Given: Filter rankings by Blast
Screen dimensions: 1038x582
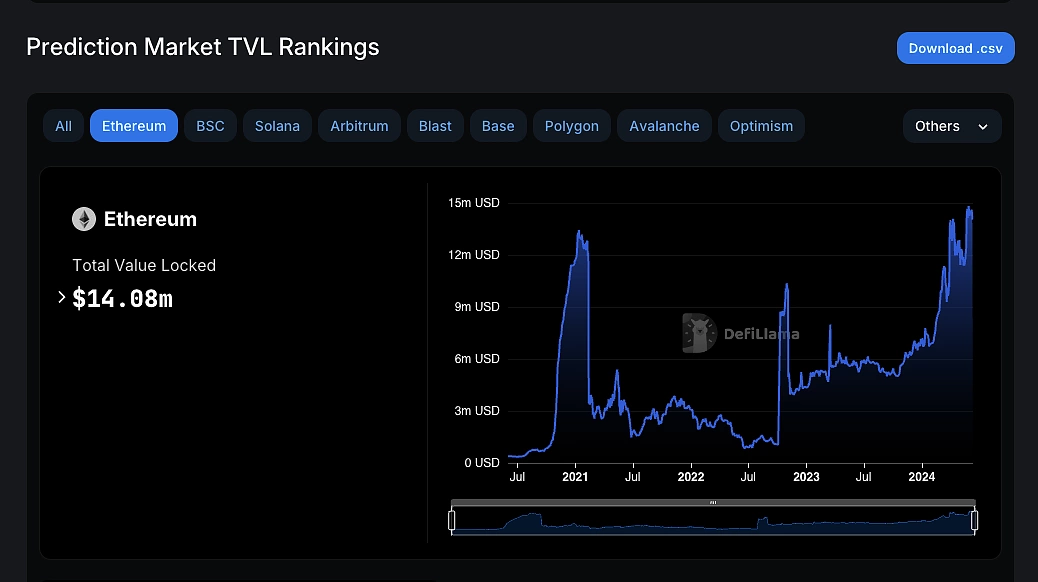Looking at the screenshot, I should click(435, 126).
